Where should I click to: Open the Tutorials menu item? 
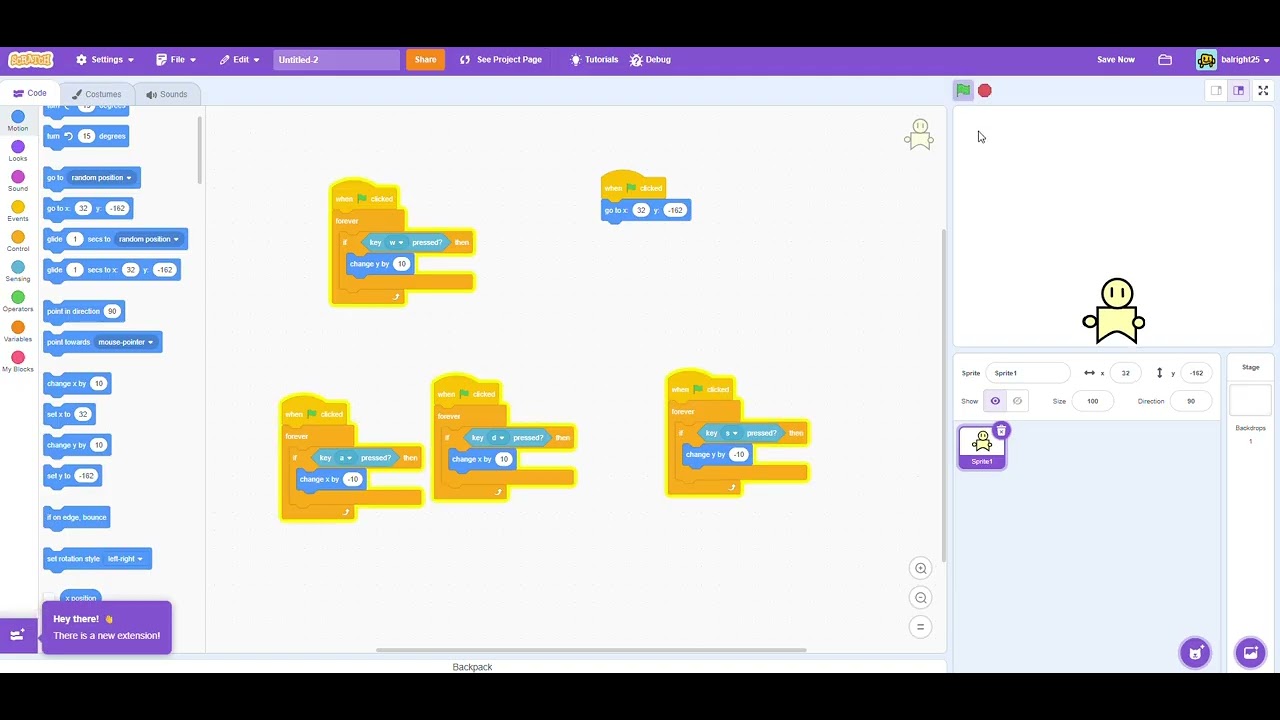[594, 60]
